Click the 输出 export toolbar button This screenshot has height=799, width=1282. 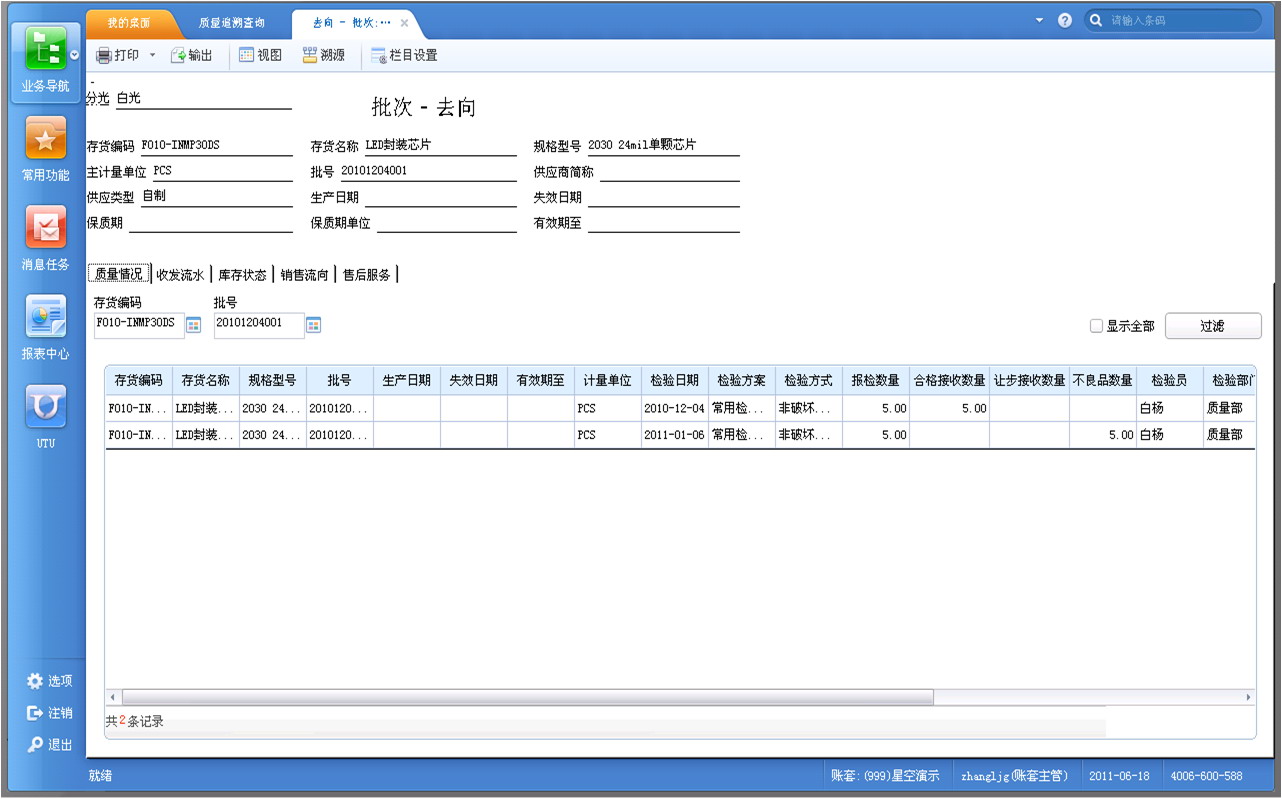[192, 55]
